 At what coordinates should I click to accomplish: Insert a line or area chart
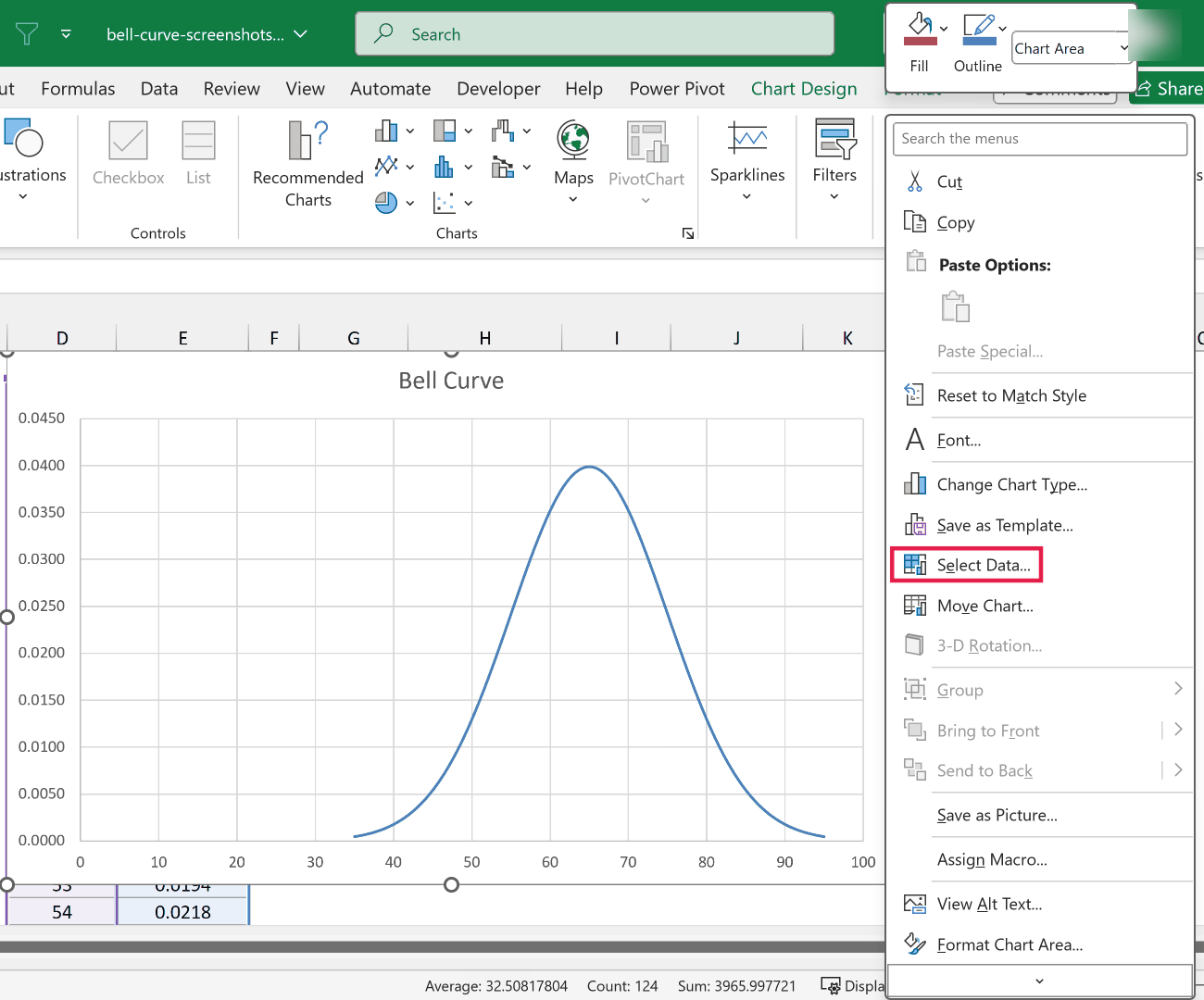(386, 167)
